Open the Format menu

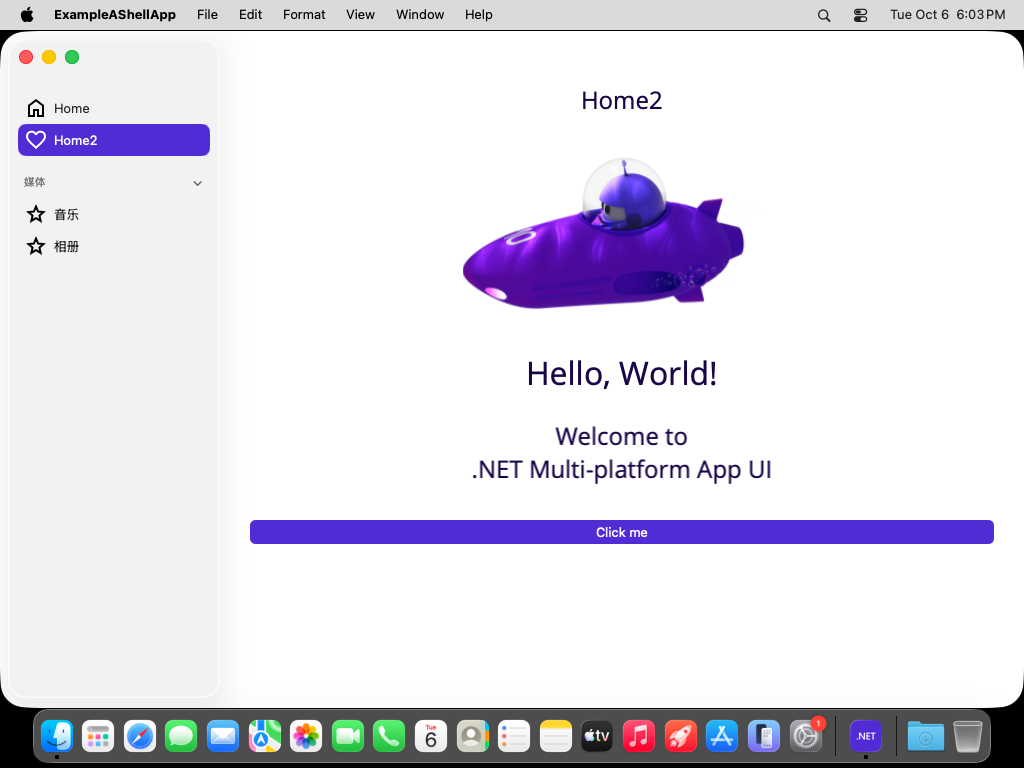pos(304,14)
